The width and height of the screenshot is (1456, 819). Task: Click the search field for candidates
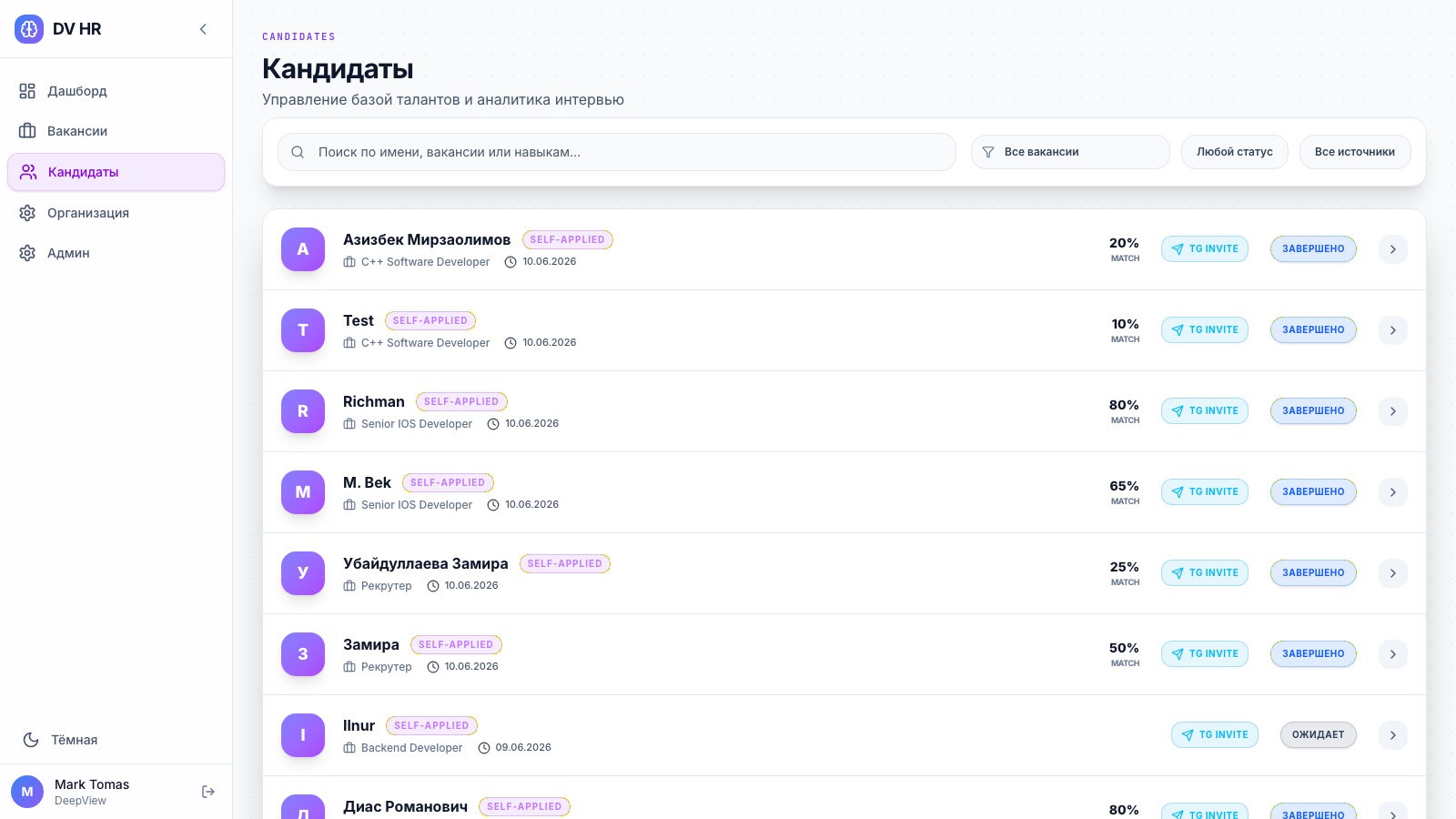click(x=617, y=152)
